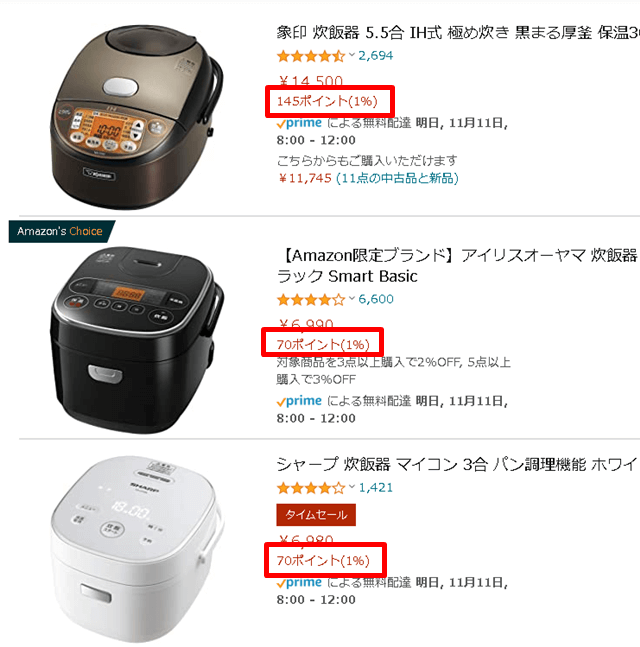
Task: Open the white Sharp rice cooker image
Action: [x=137, y=549]
